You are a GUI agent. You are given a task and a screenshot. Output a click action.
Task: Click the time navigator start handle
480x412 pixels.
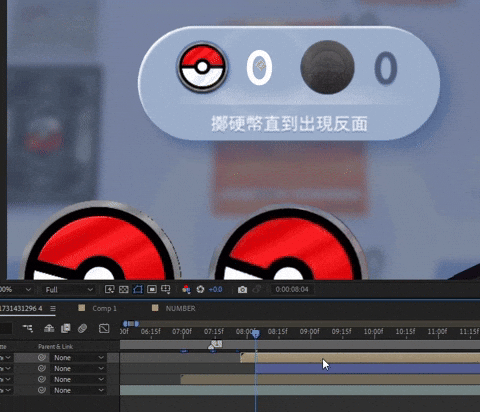tap(125, 323)
